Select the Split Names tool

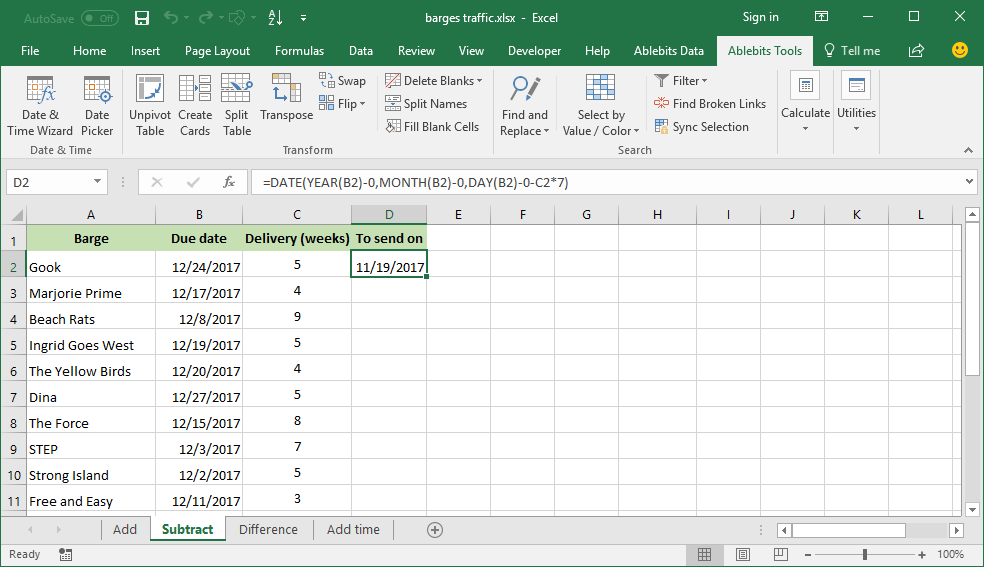426,103
